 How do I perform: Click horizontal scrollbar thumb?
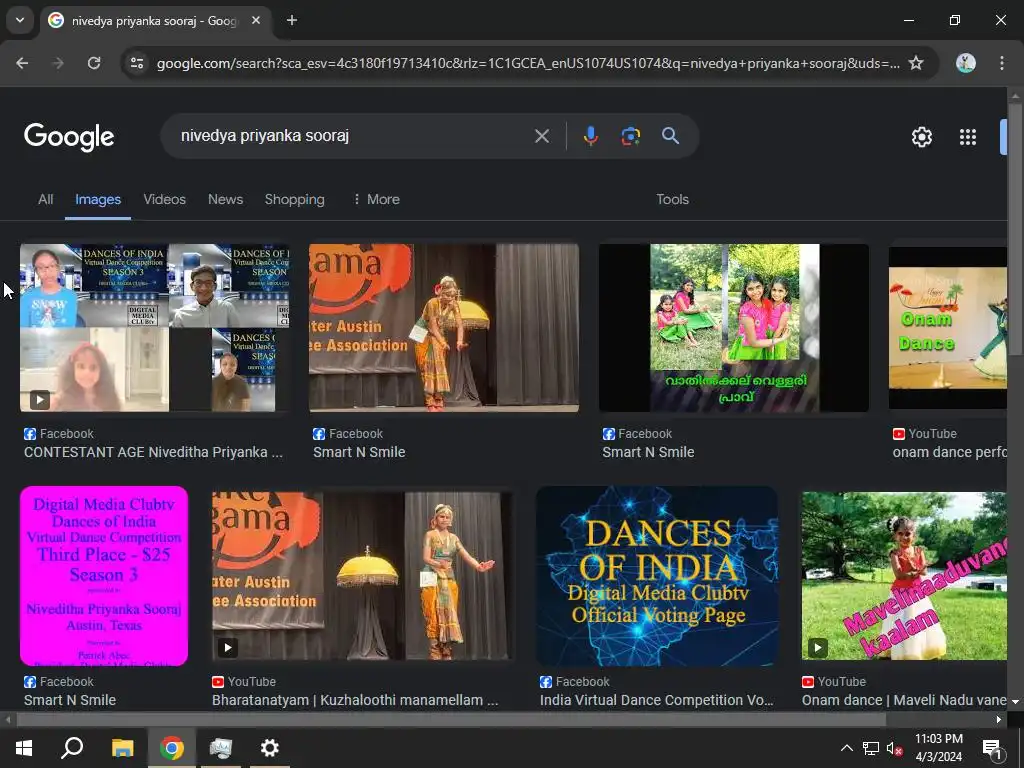click(451, 720)
